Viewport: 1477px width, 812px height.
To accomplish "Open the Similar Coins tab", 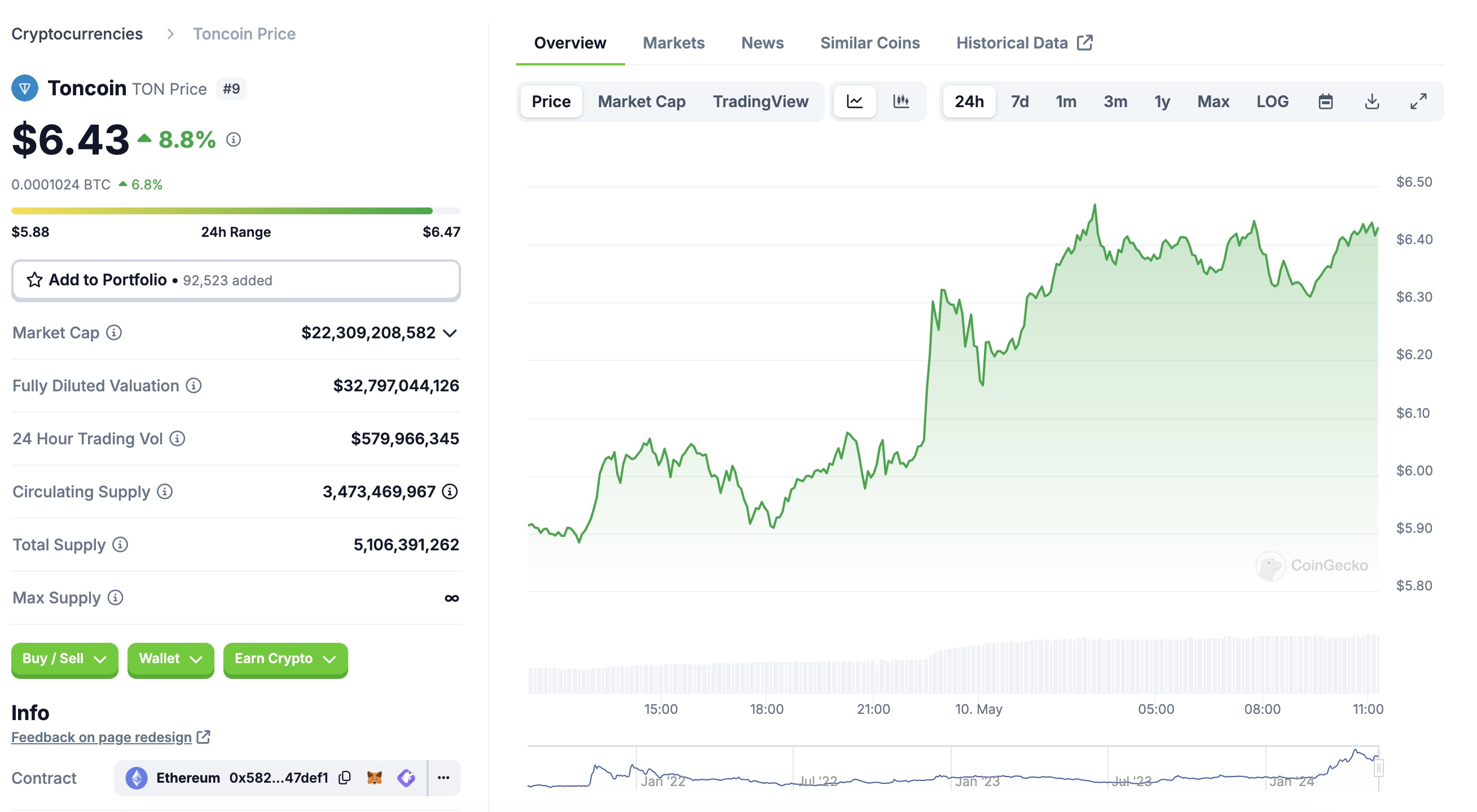I will 870,43.
